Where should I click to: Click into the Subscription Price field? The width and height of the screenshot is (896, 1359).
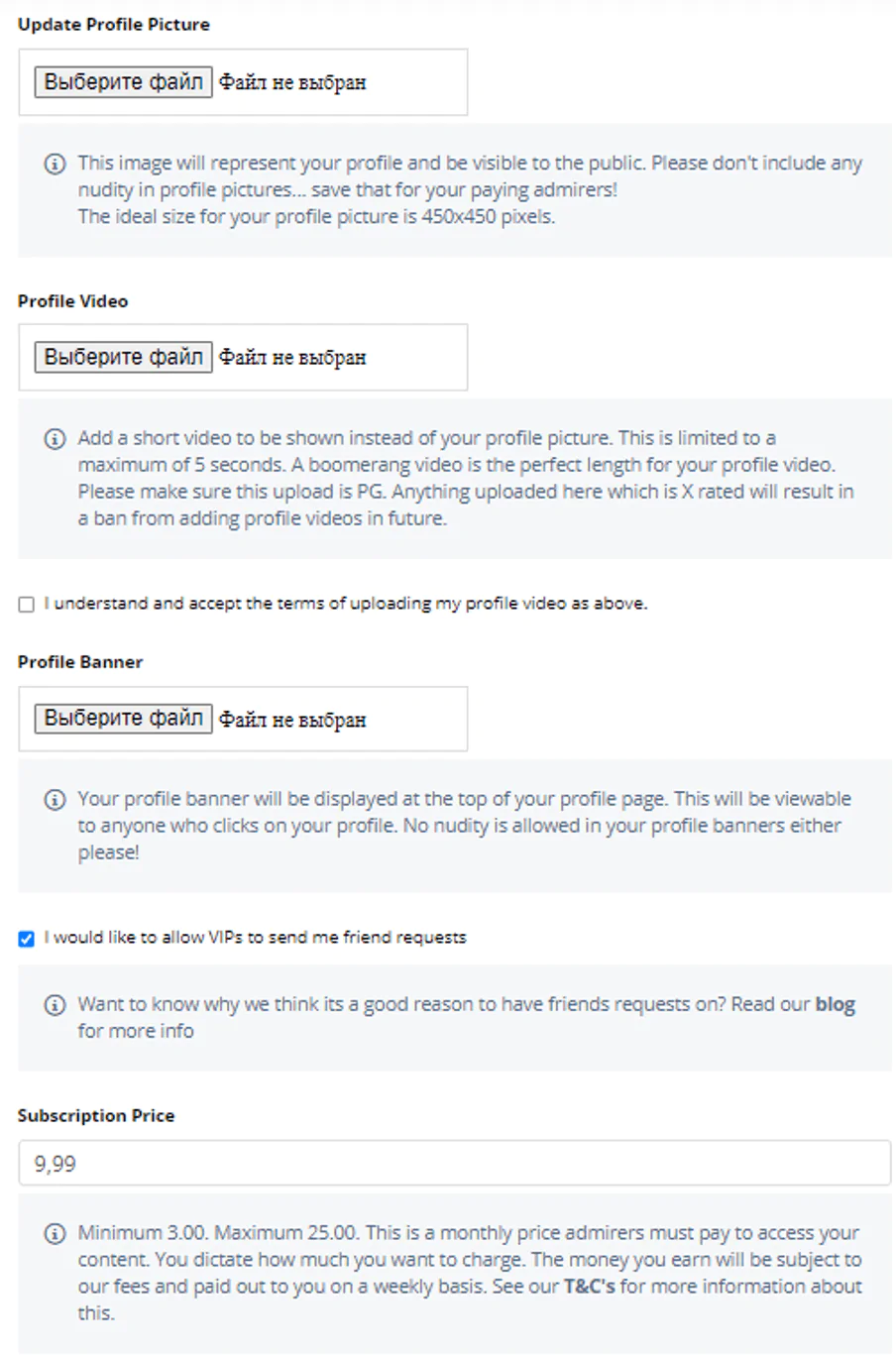coord(455,1163)
